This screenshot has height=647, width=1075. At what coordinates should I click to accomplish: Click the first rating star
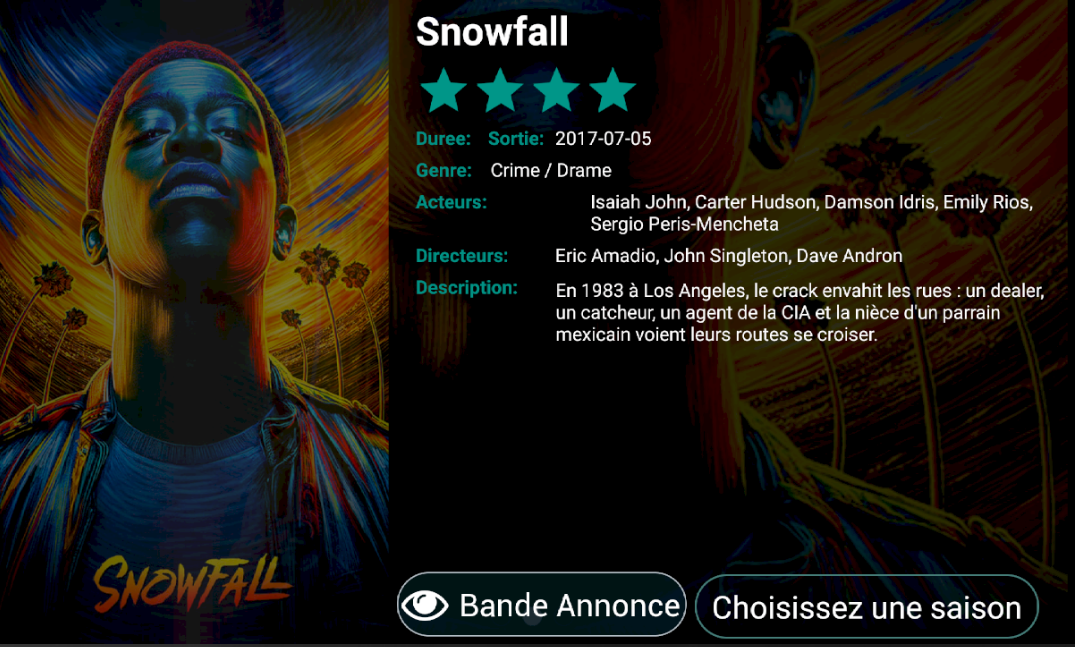pyautogui.click(x=444, y=90)
